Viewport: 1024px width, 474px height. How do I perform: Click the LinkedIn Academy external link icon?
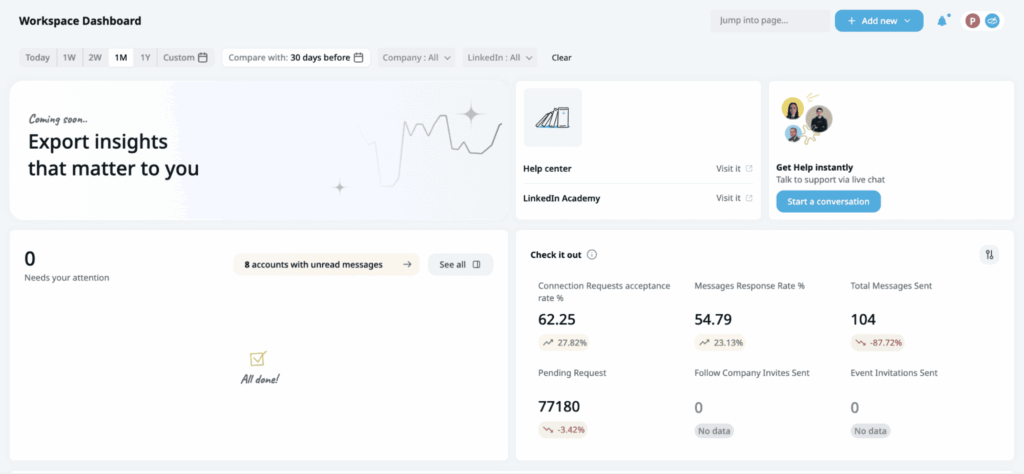pyautogui.click(x=749, y=198)
